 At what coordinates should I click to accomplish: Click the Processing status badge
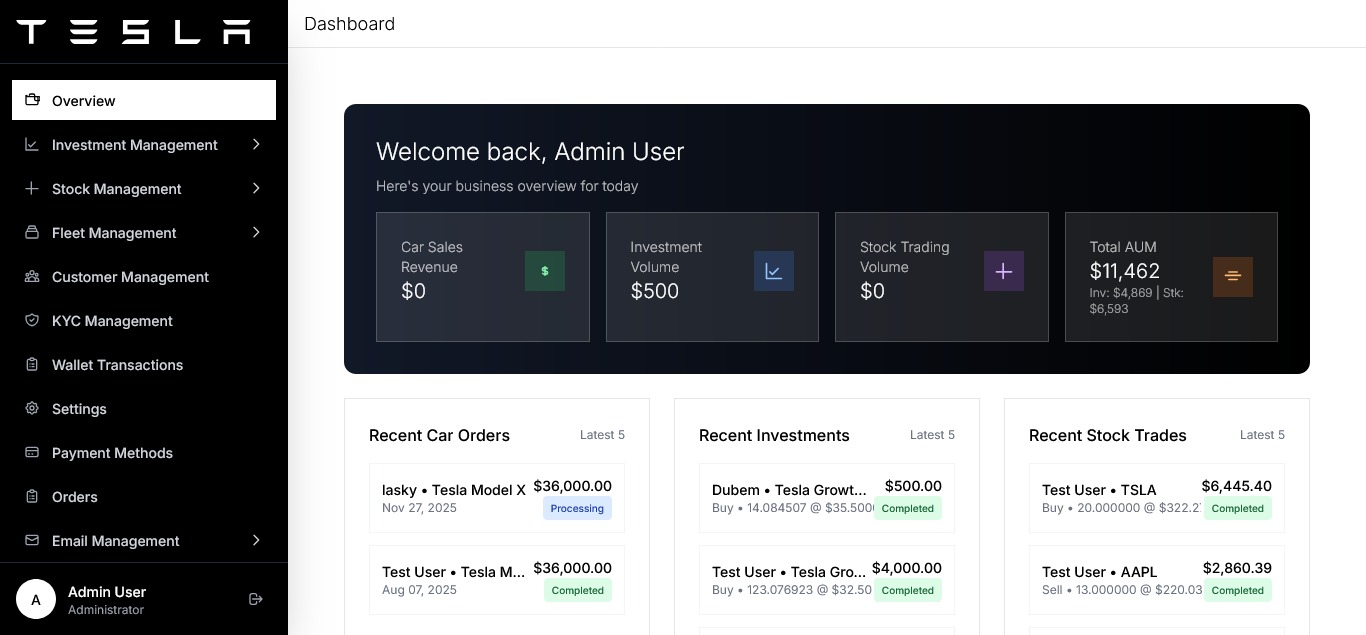click(x=577, y=508)
